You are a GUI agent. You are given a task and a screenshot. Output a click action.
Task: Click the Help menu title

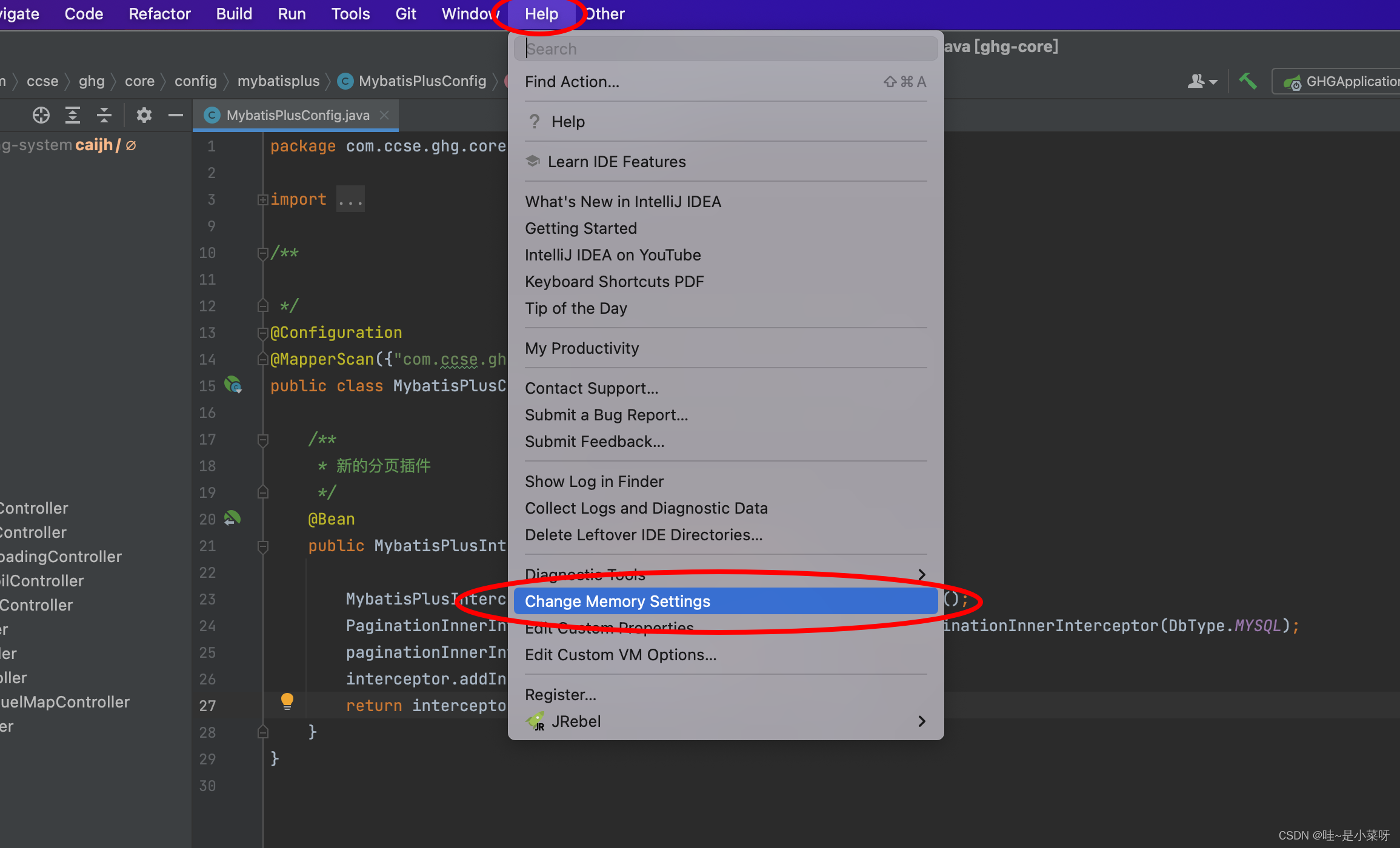tap(541, 13)
